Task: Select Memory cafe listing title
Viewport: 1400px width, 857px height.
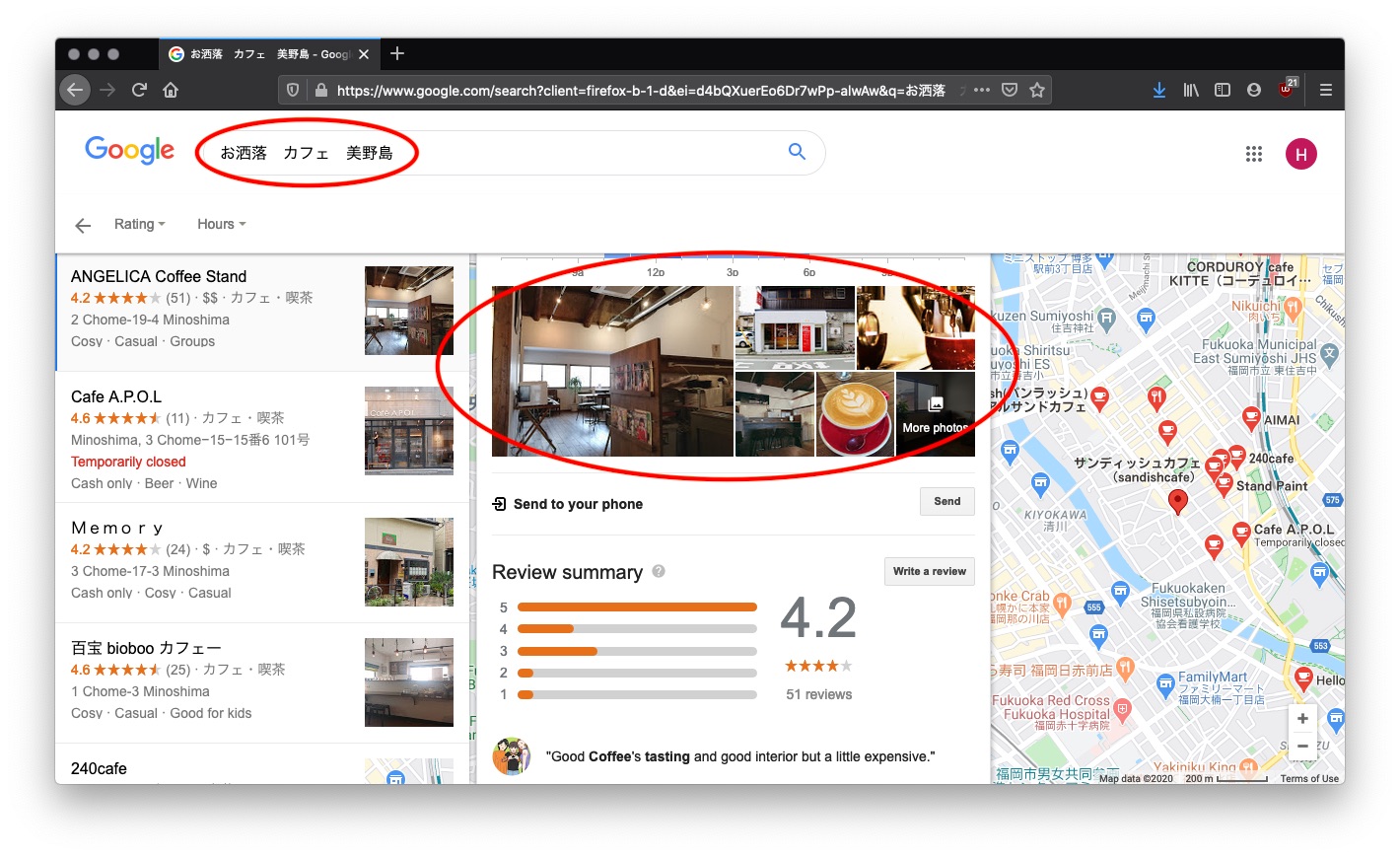Action: coord(117,528)
